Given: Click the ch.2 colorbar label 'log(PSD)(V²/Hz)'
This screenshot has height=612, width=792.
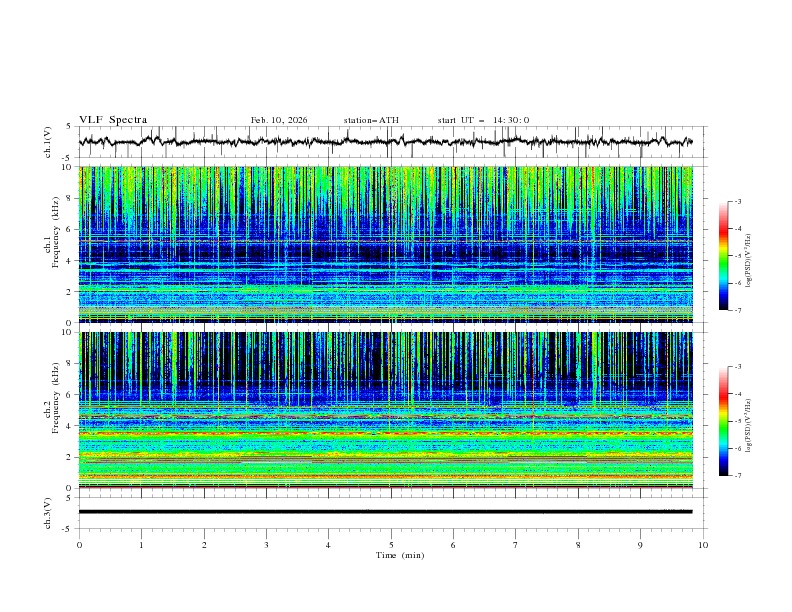Looking at the screenshot, I should point(749,425).
